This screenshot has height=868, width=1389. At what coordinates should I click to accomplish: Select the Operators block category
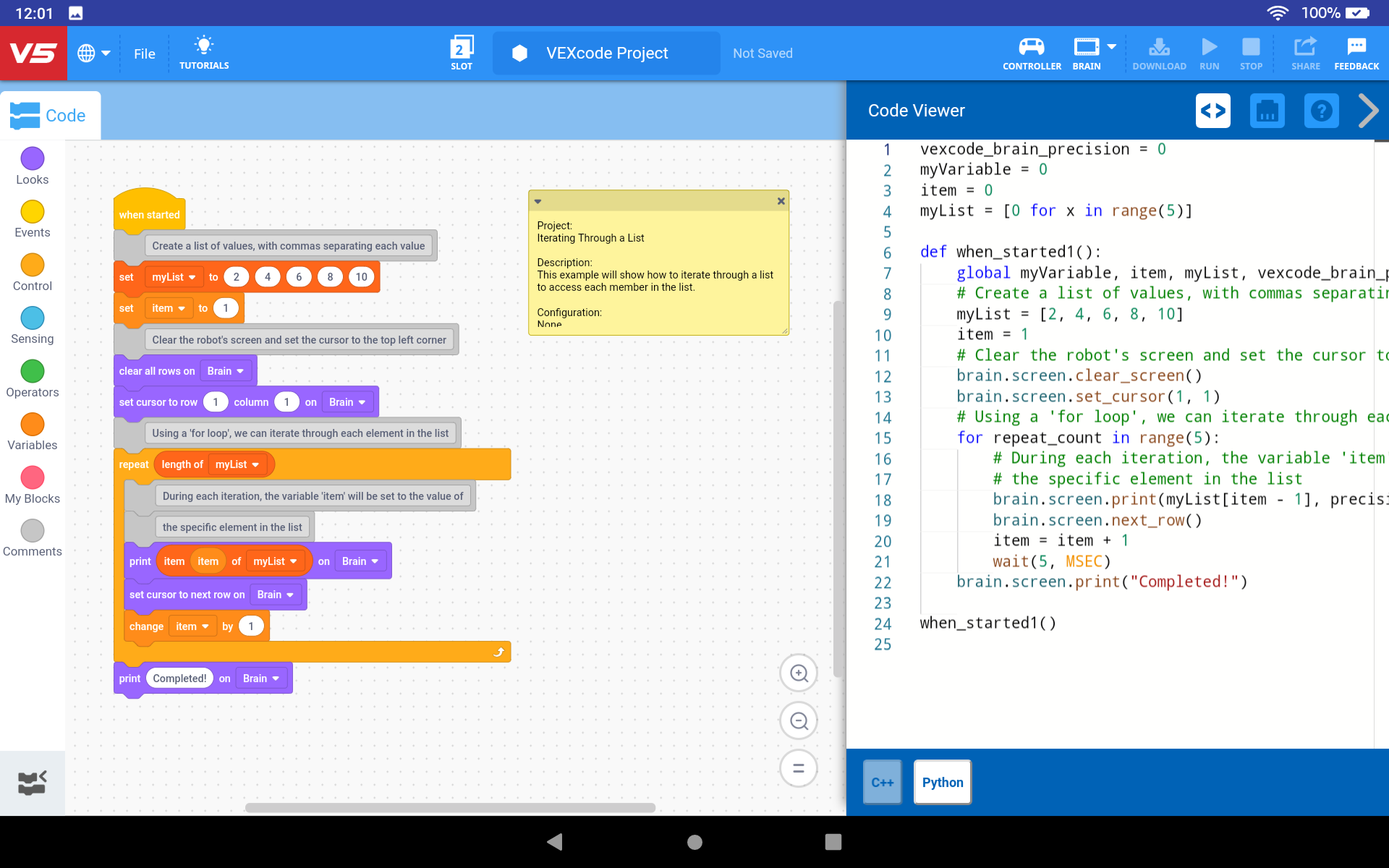point(32,371)
